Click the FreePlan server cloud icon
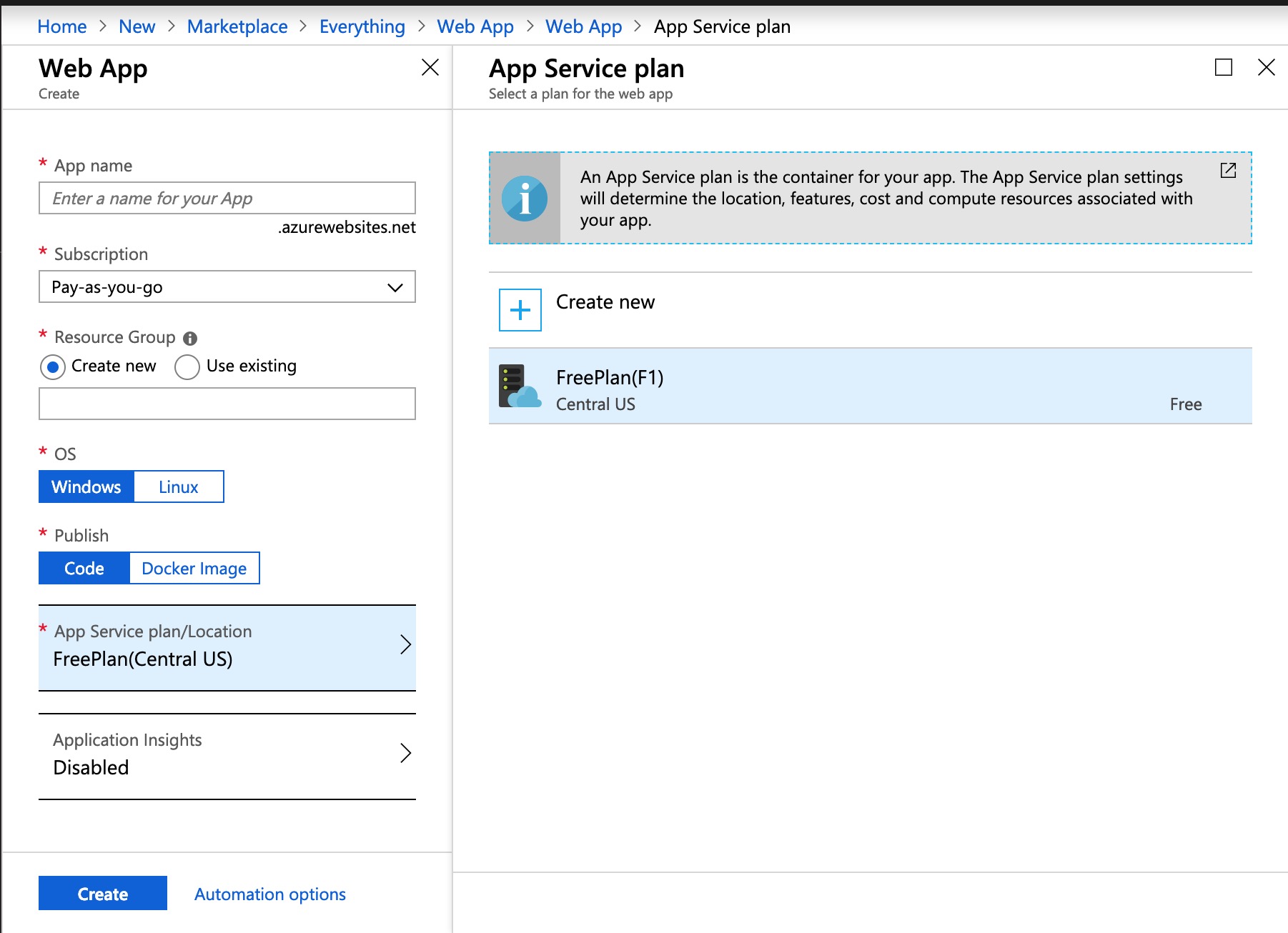Viewport: 1288px width, 933px height. pos(519,386)
